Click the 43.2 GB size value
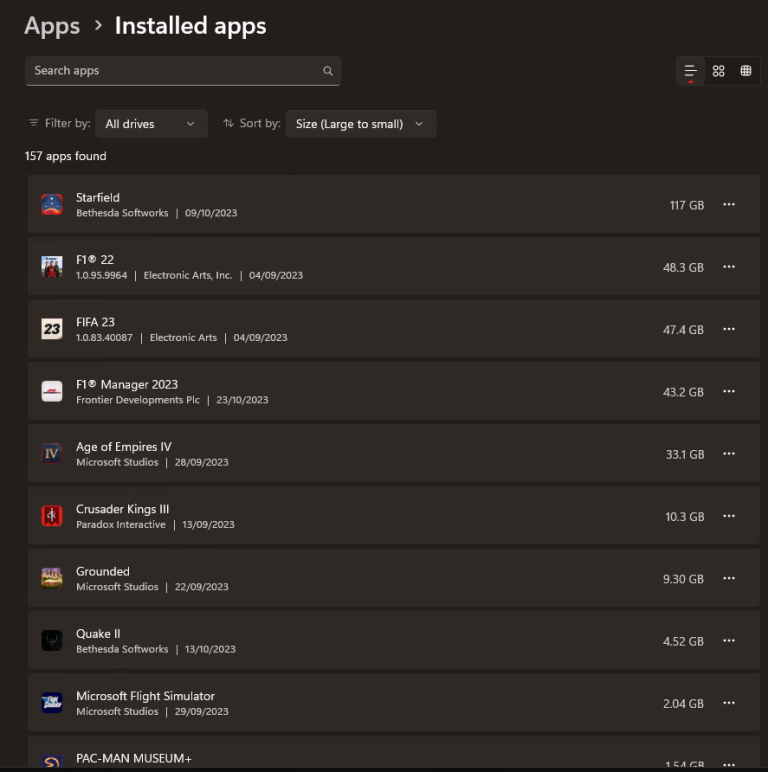 click(683, 392)
